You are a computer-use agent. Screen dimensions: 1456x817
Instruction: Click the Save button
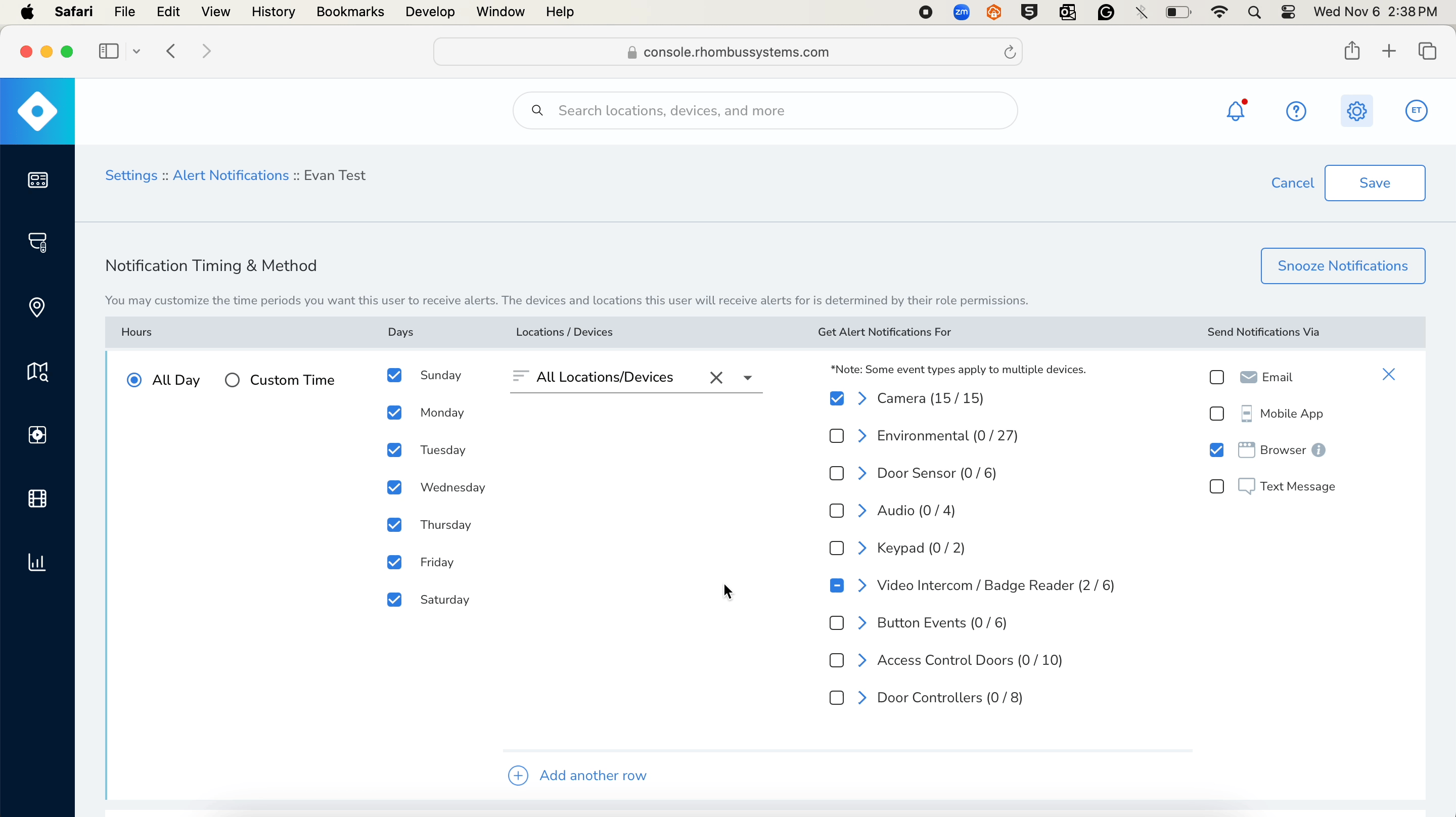1375,183
